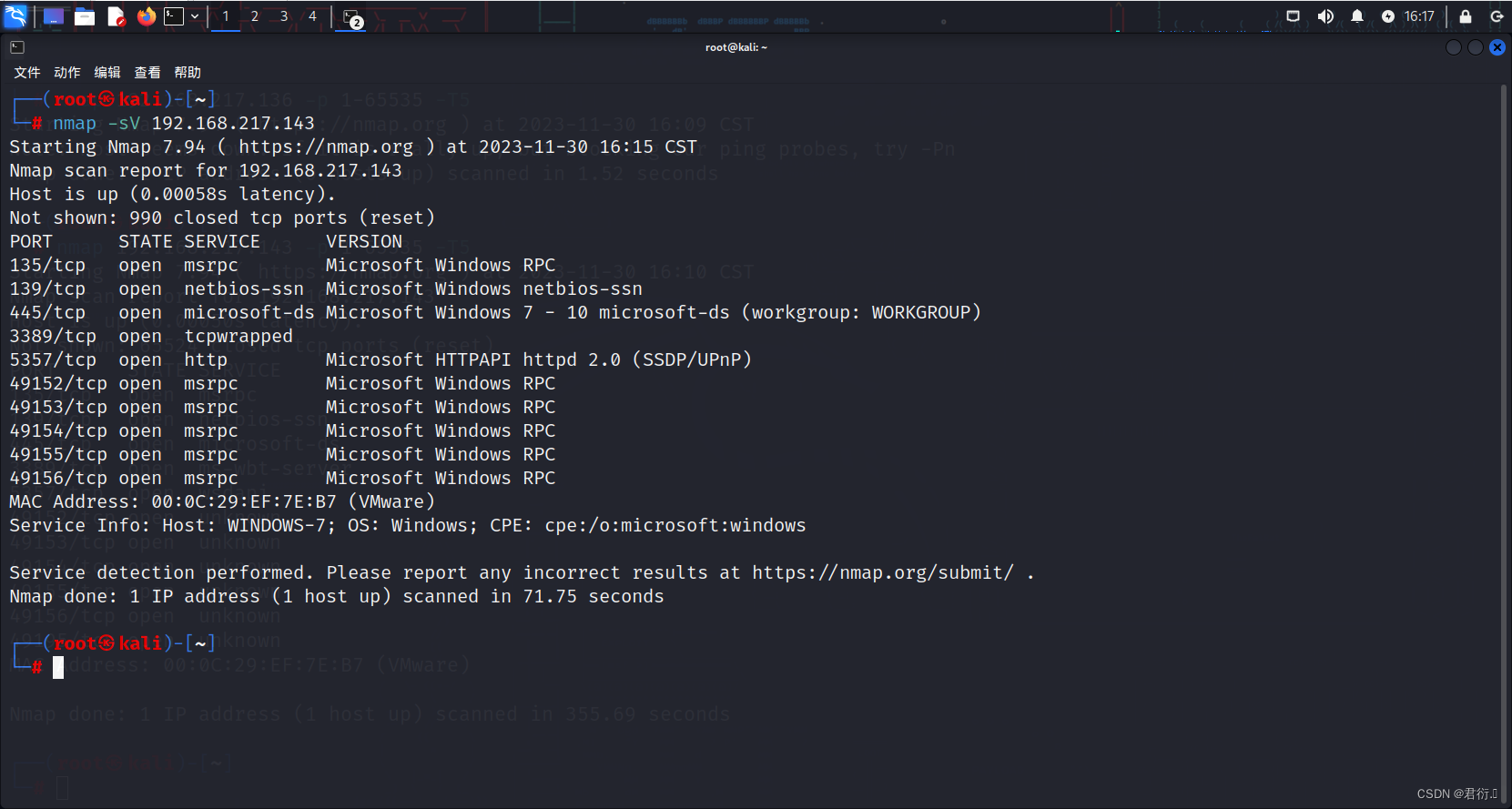Click the '139/tcp' port entry
This screenshot has height=809, width=1512.
point(47,288)
